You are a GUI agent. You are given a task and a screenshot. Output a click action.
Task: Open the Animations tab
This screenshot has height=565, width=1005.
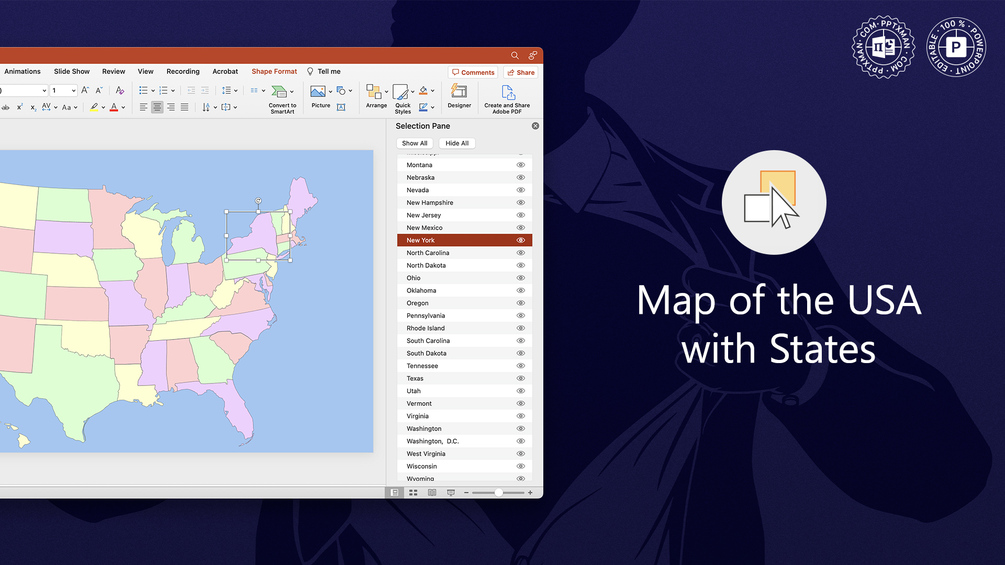pyautogui.click(x=22, y=72)
